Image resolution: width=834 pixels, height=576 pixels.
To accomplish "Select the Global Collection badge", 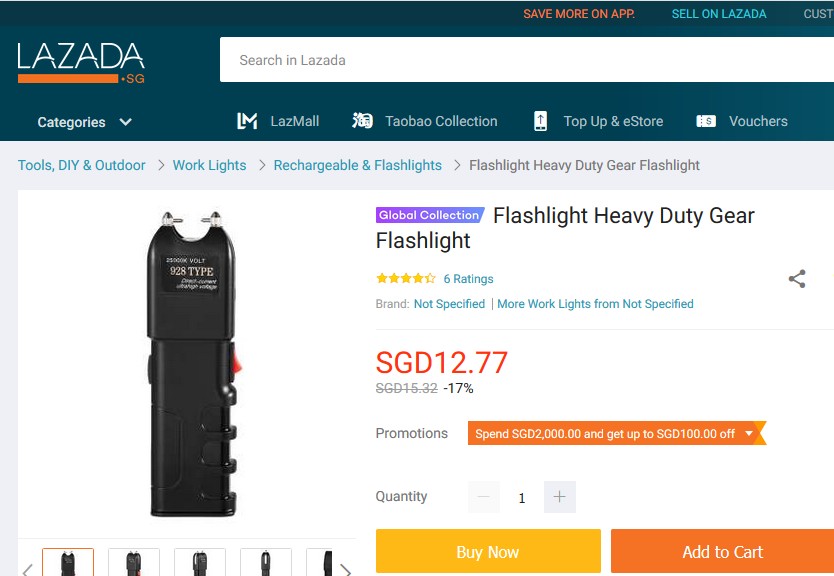I will (x=429, y=215).
